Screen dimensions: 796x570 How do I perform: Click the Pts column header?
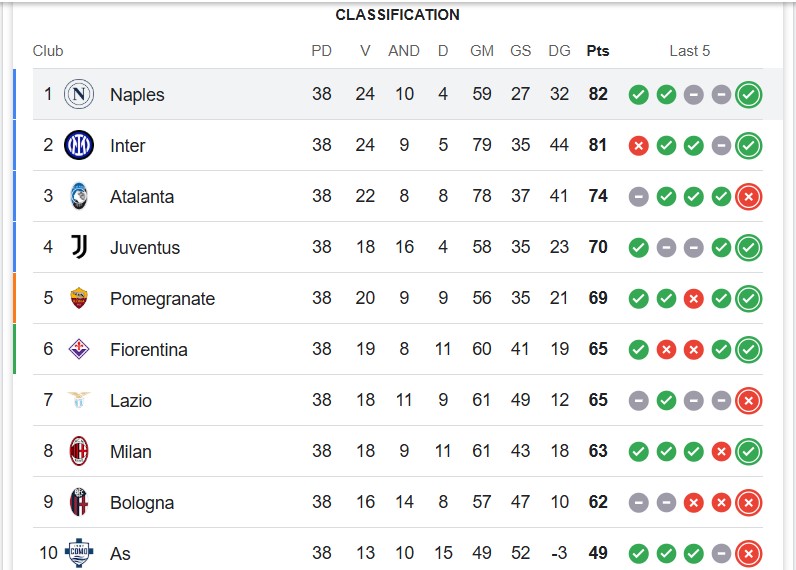598,51
